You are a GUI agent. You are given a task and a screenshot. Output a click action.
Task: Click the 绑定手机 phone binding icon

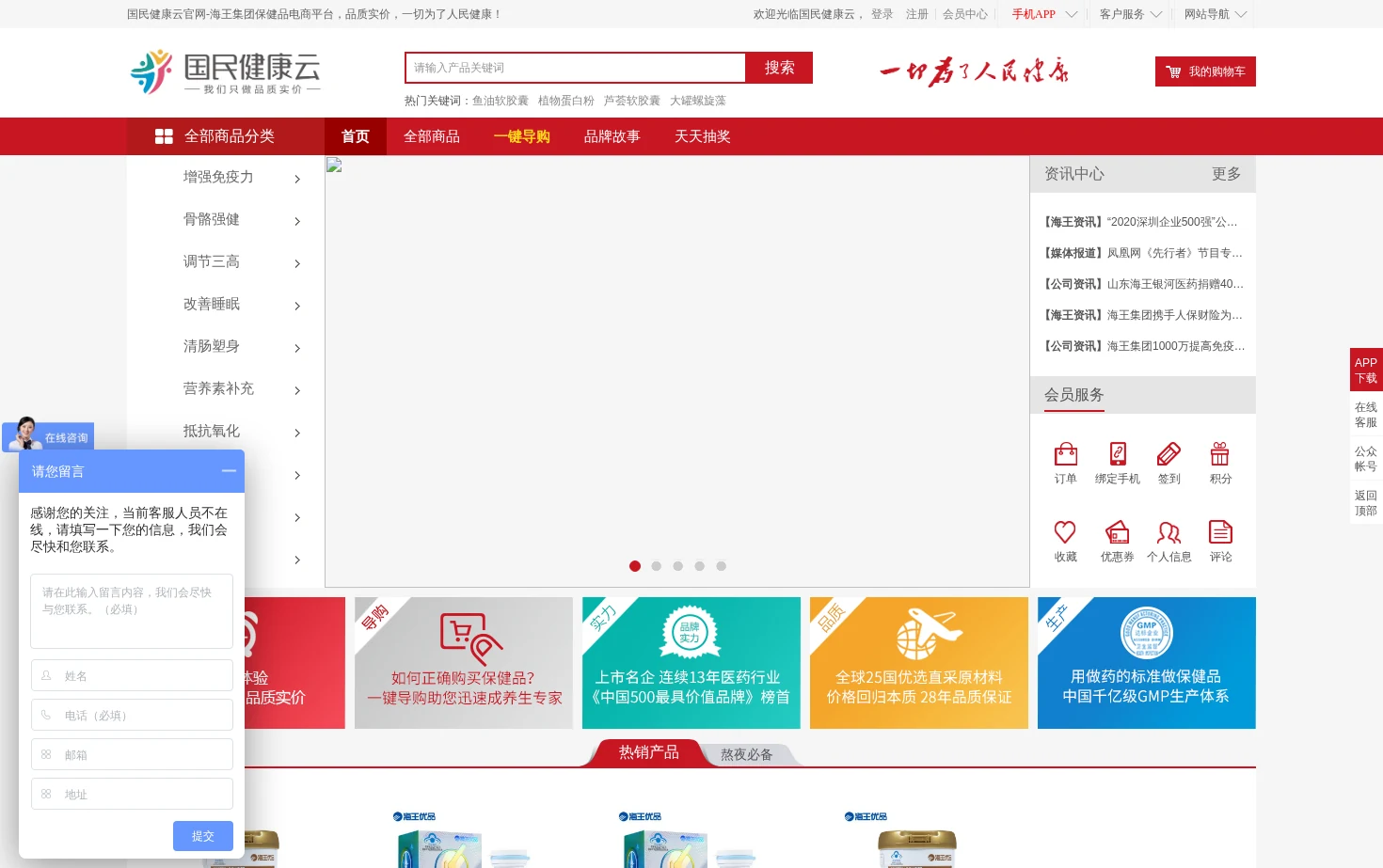[1117, 454]
